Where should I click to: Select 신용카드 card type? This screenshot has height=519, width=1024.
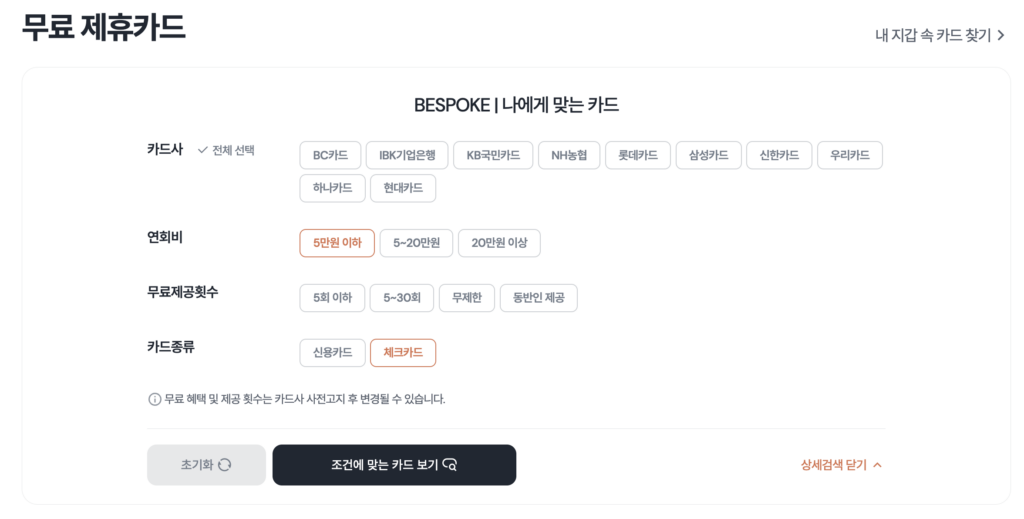coord(332,353)
